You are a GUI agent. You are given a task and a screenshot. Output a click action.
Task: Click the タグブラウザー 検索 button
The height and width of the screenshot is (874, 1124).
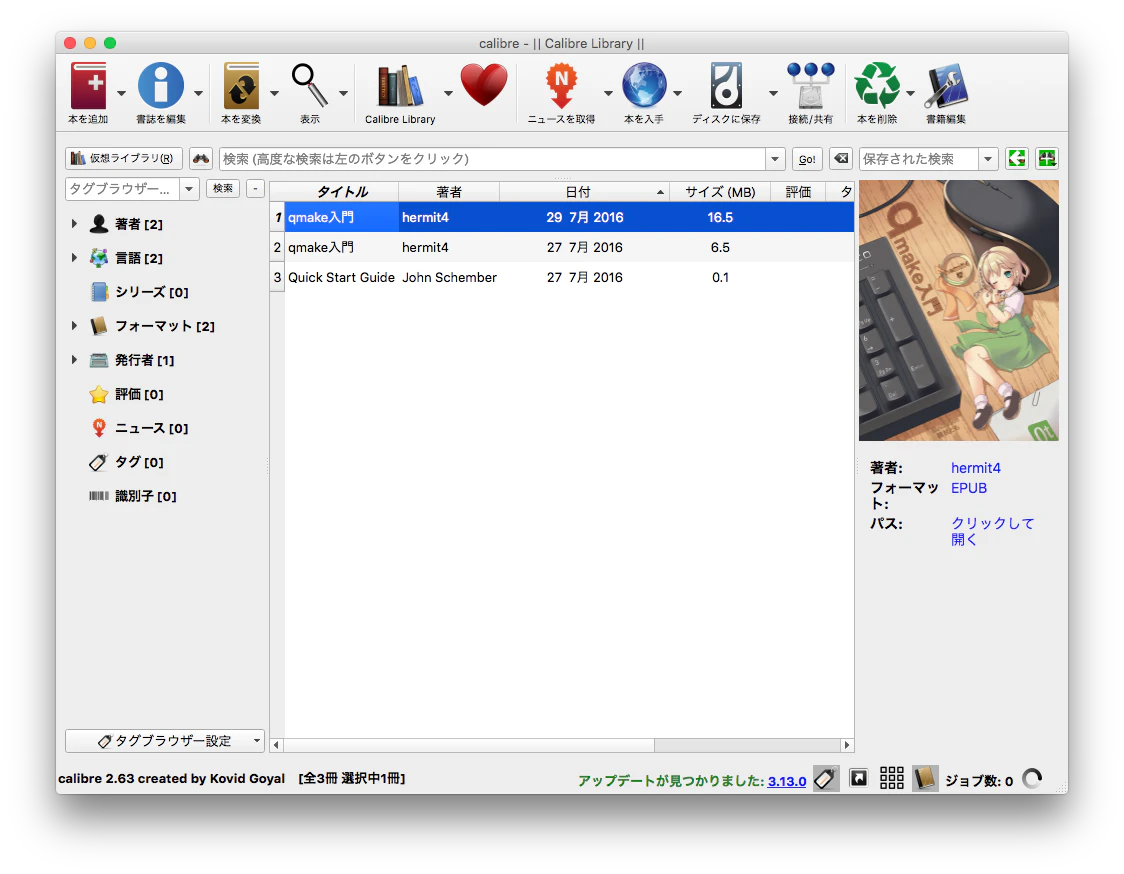click(223, 188)
